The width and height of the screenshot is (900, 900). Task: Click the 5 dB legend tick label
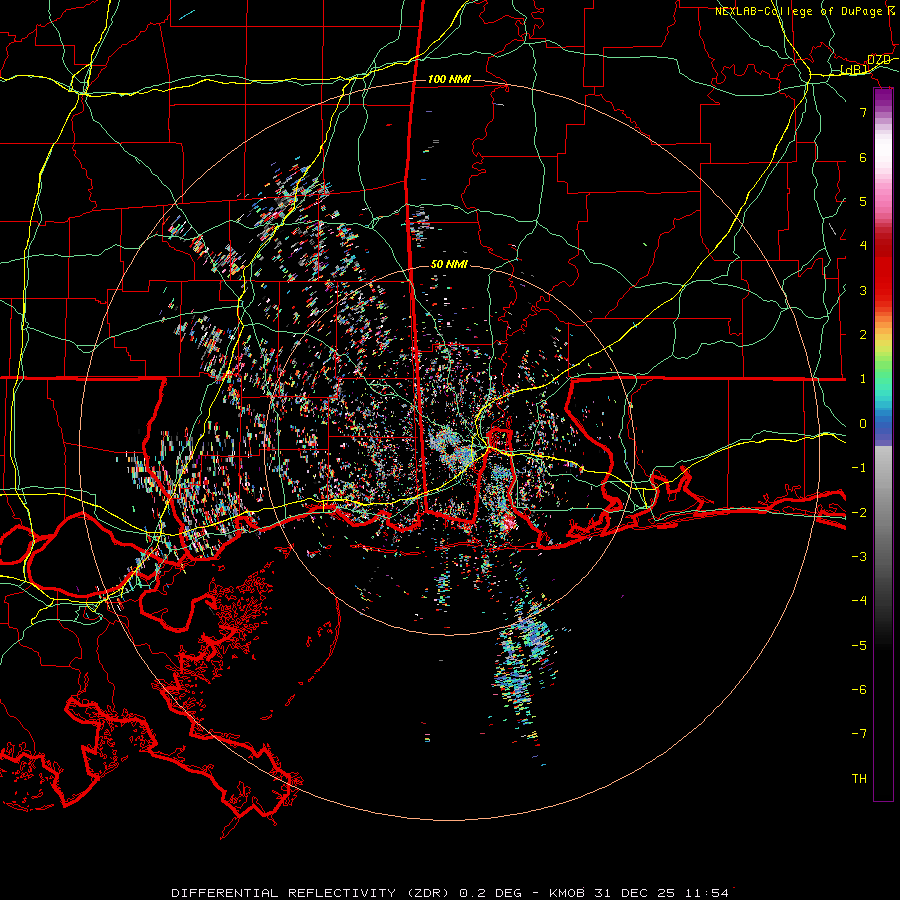point(863,201)
